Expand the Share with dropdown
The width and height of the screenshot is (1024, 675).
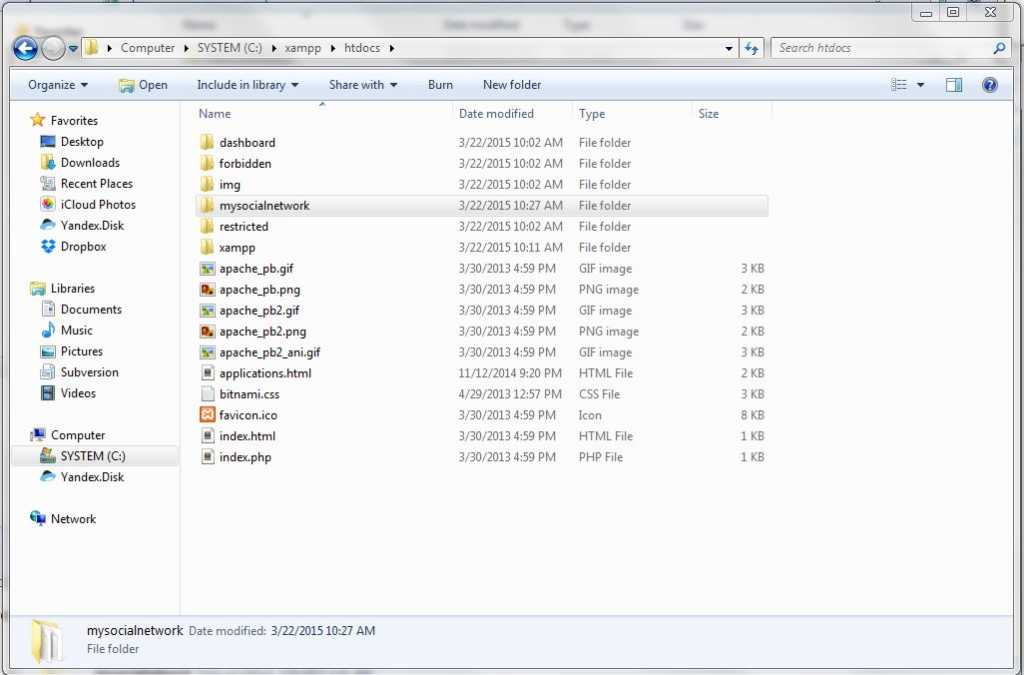[x=362, y=85]
